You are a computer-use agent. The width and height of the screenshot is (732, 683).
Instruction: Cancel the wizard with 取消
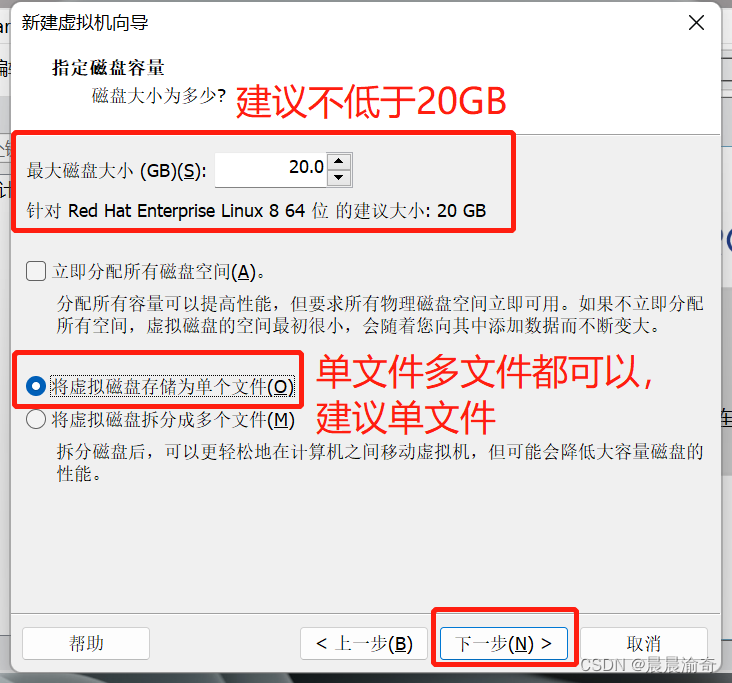point(644,644)
